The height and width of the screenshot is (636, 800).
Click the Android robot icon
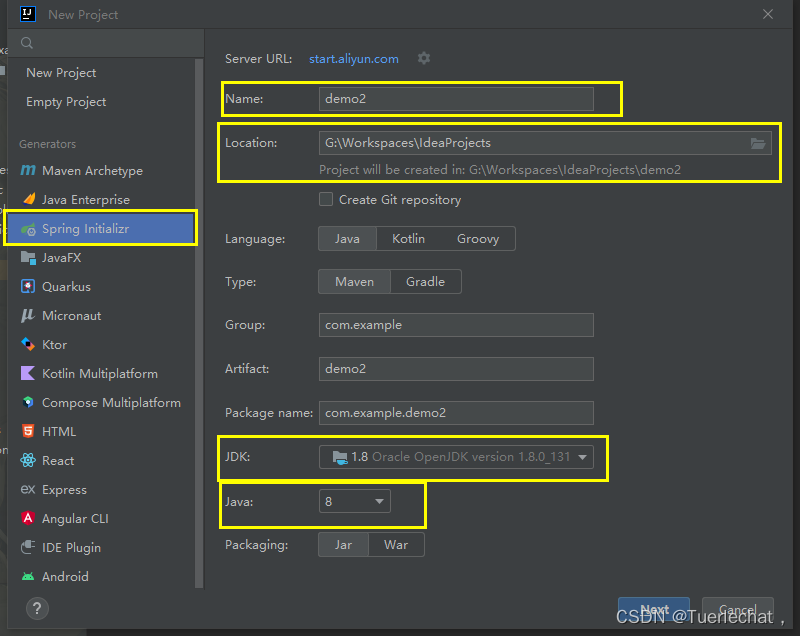click(x=28, y=576)
